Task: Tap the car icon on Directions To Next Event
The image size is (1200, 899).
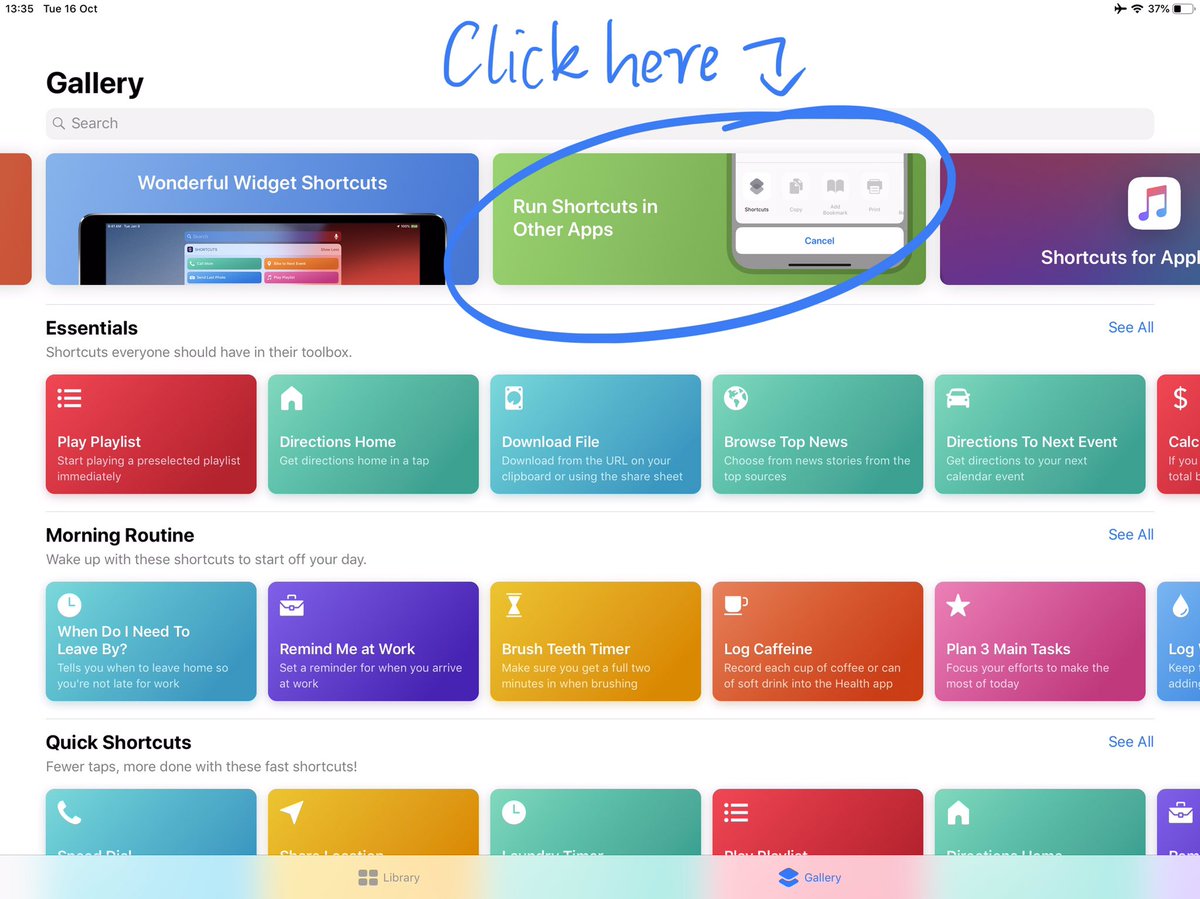Action: [958, 398]
